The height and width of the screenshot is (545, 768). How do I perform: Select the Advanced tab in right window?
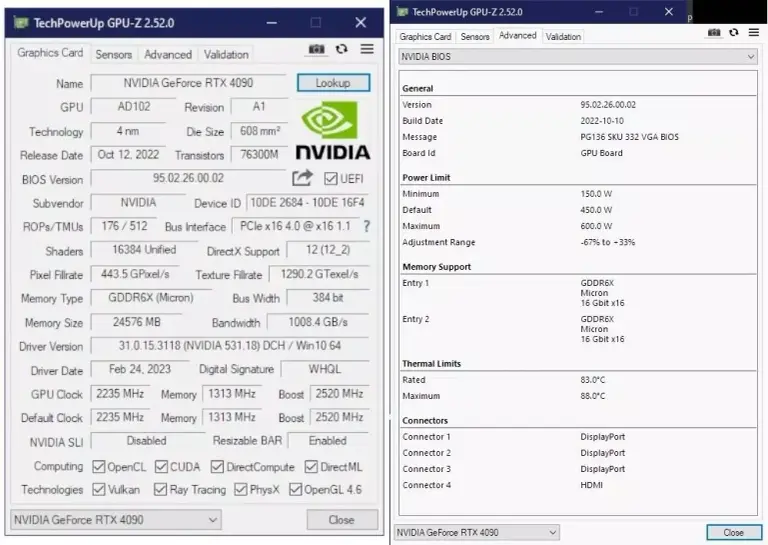[518, 35]
